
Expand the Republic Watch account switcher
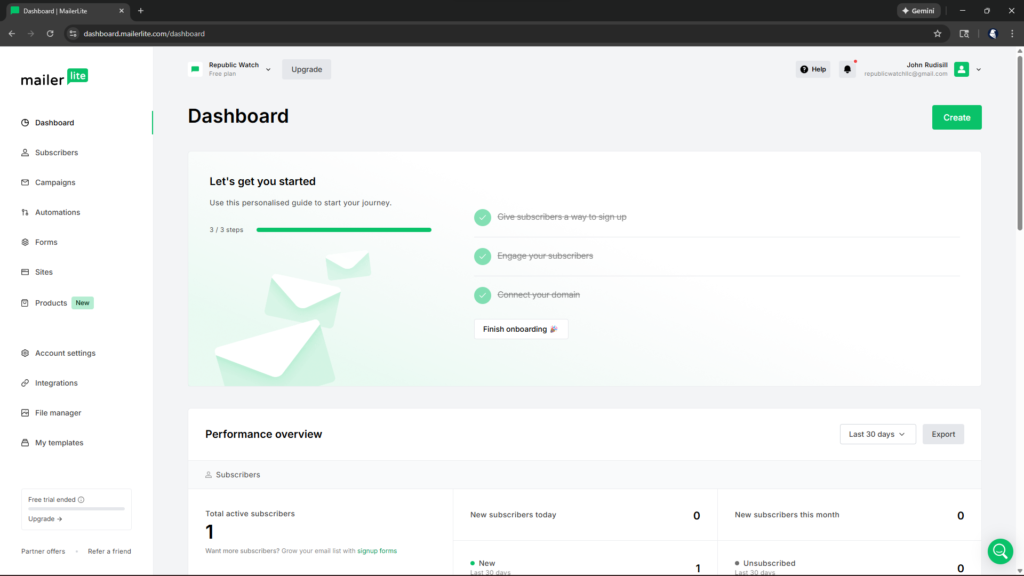[x=268, y=70]
